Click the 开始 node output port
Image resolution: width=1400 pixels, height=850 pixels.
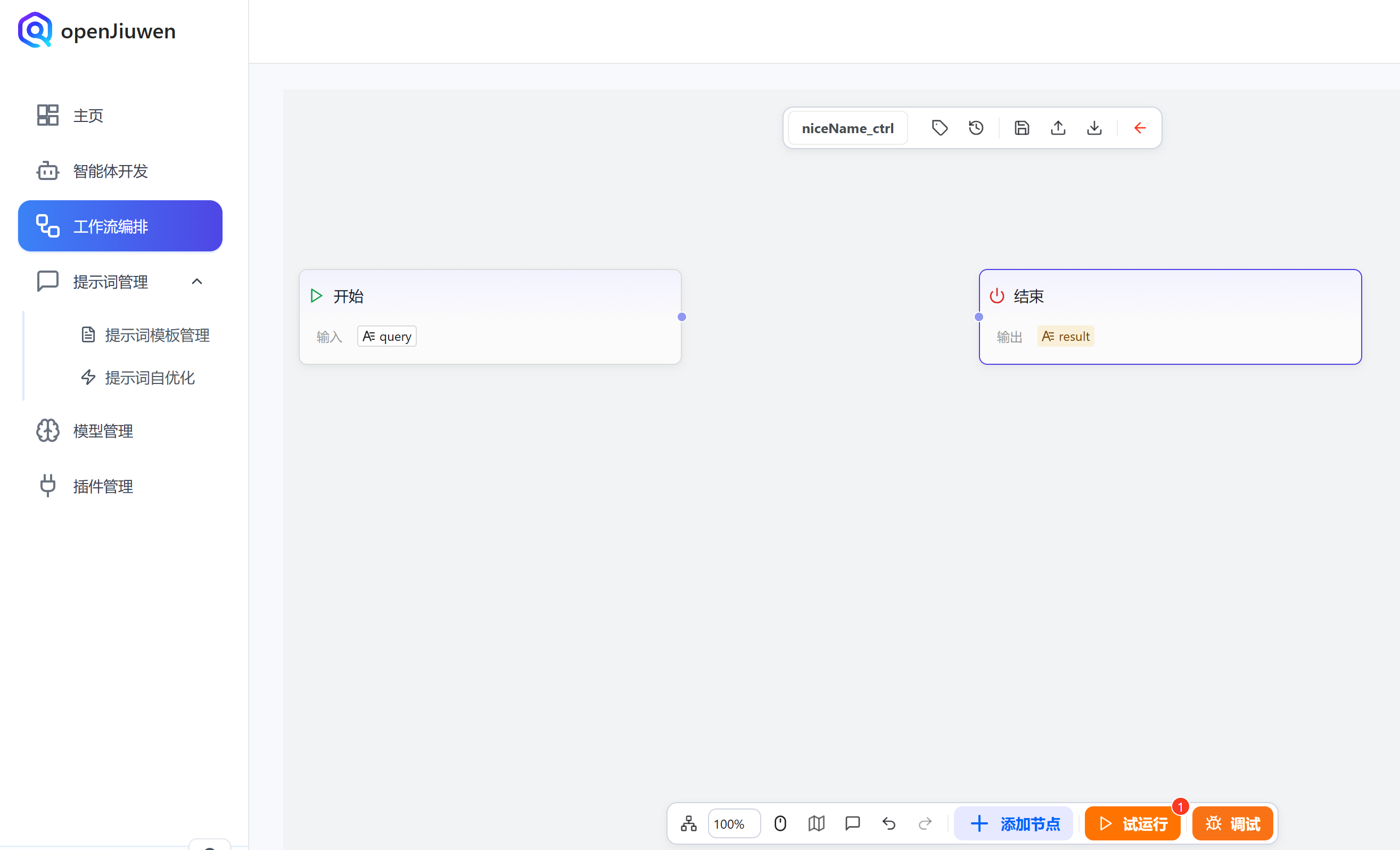click(681, 317)
